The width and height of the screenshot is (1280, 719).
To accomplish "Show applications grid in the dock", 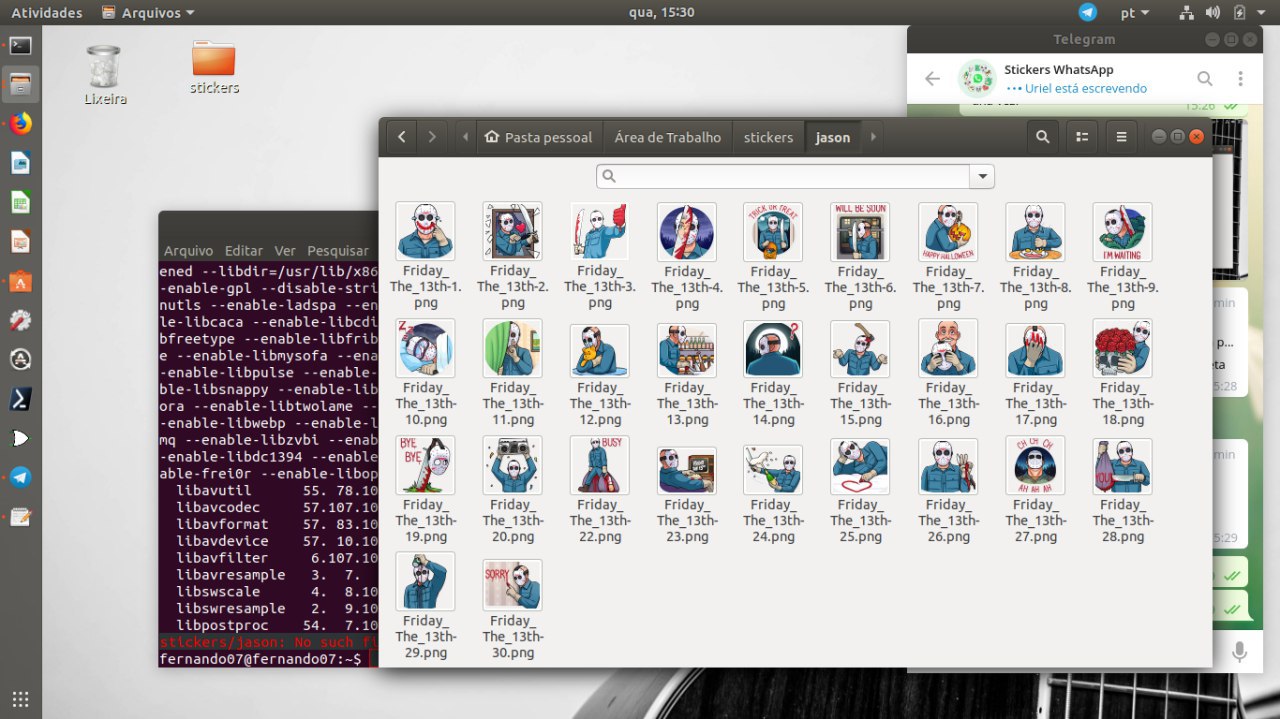I will 21,699.
